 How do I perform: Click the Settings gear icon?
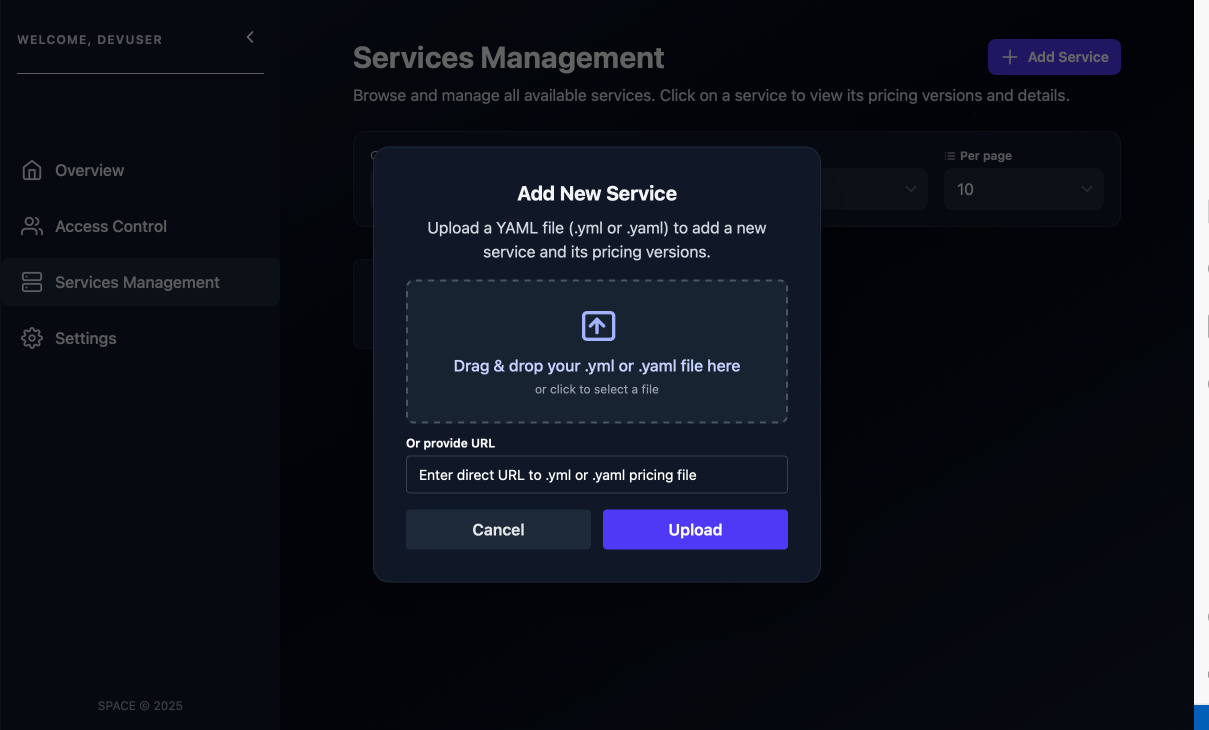tap(32, 338)
